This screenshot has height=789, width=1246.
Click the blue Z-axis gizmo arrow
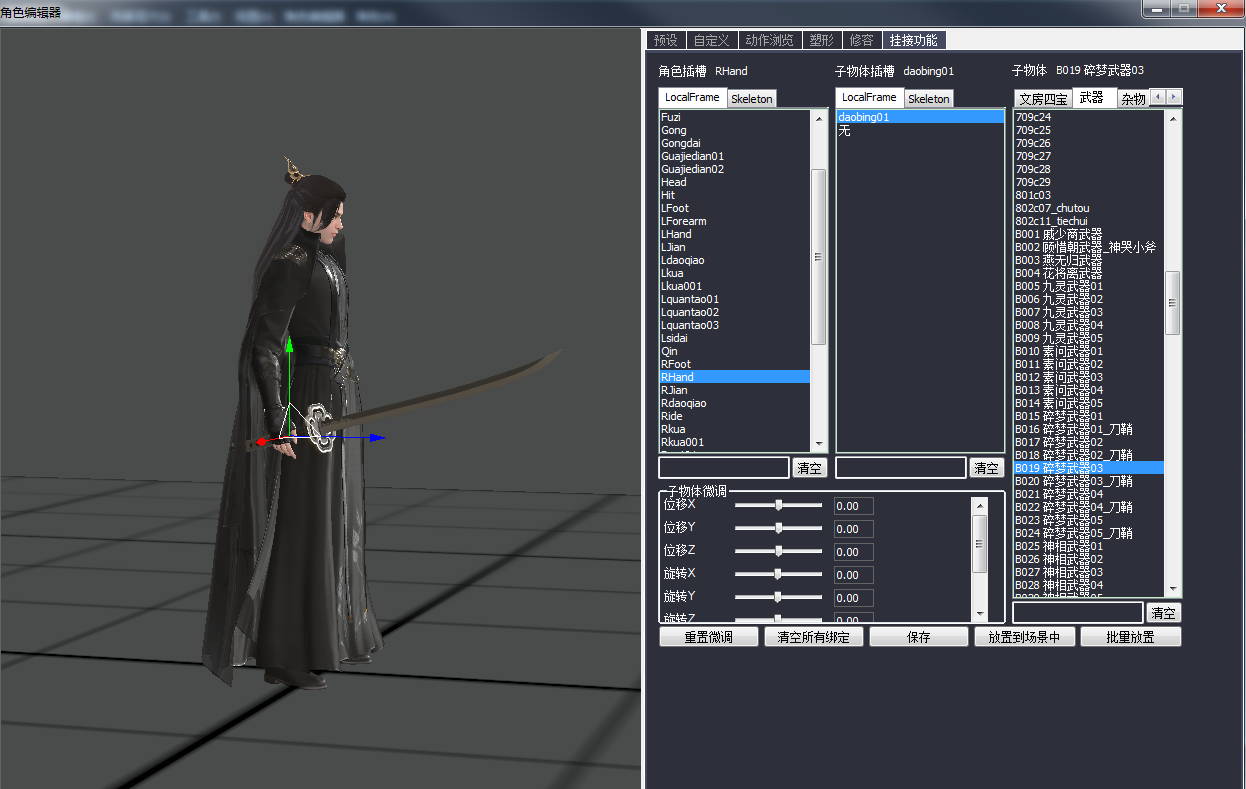377,437
